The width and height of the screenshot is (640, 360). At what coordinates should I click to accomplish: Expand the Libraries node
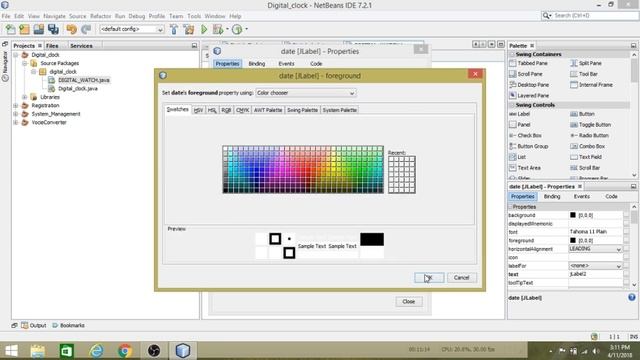click(x=25, y=97)
